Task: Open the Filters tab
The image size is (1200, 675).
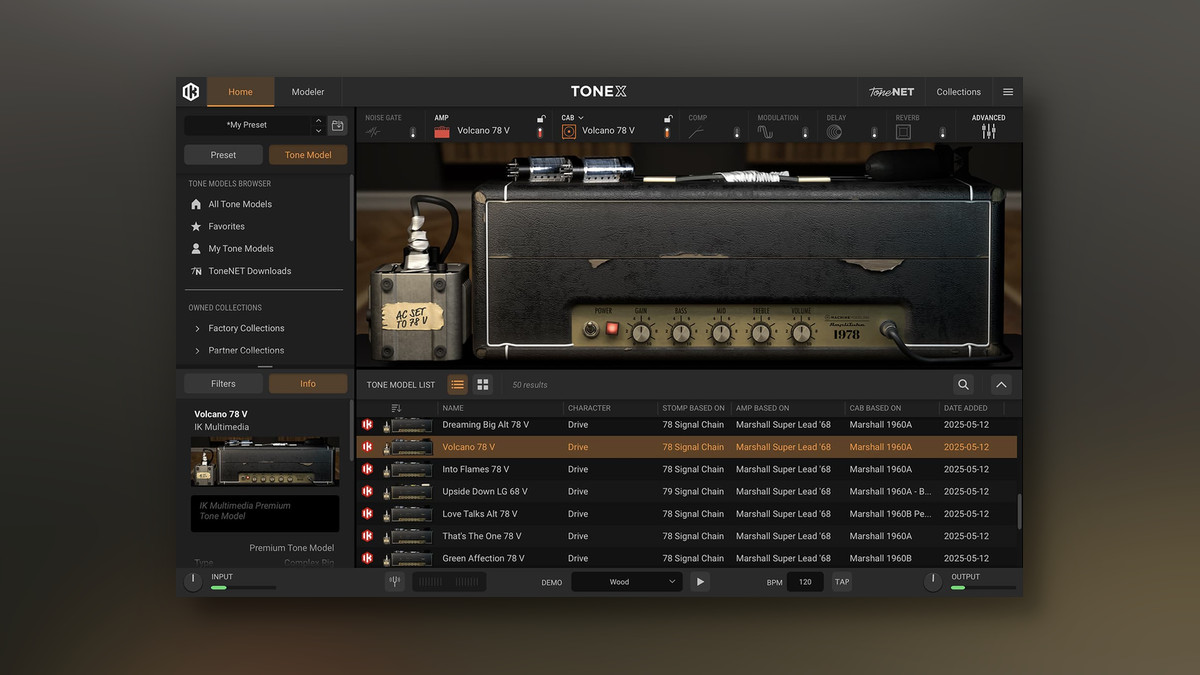Action: (223, 383)
